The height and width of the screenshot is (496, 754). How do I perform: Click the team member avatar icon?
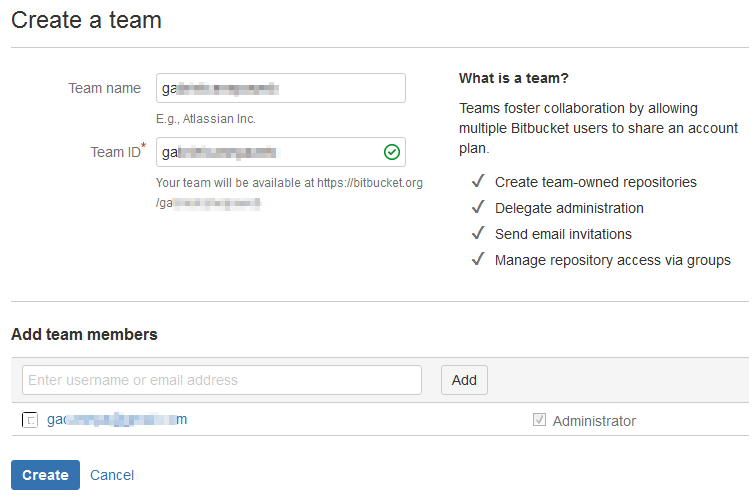(x=30, y=421)
